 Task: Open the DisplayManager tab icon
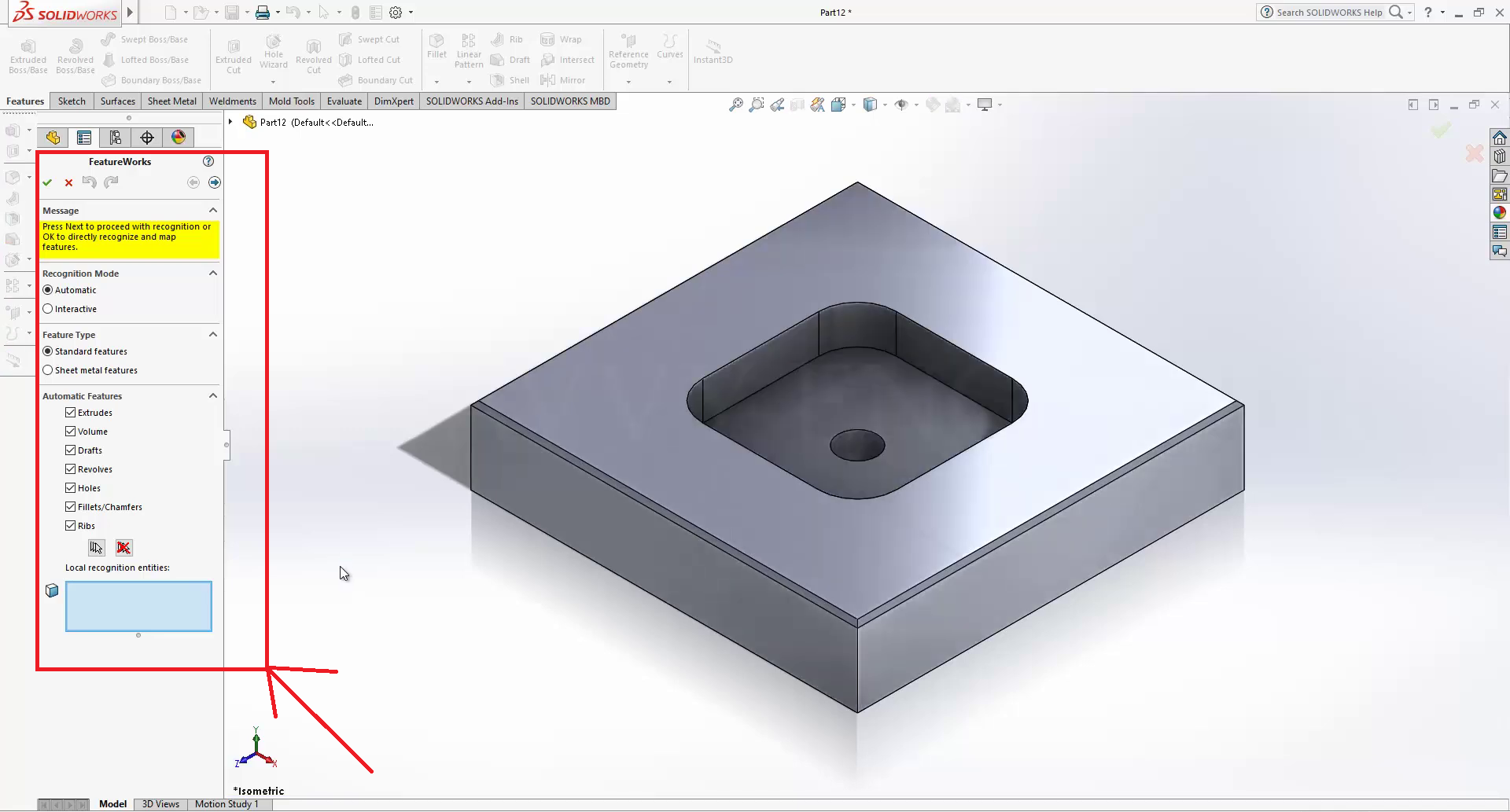(x=179, y=138)
